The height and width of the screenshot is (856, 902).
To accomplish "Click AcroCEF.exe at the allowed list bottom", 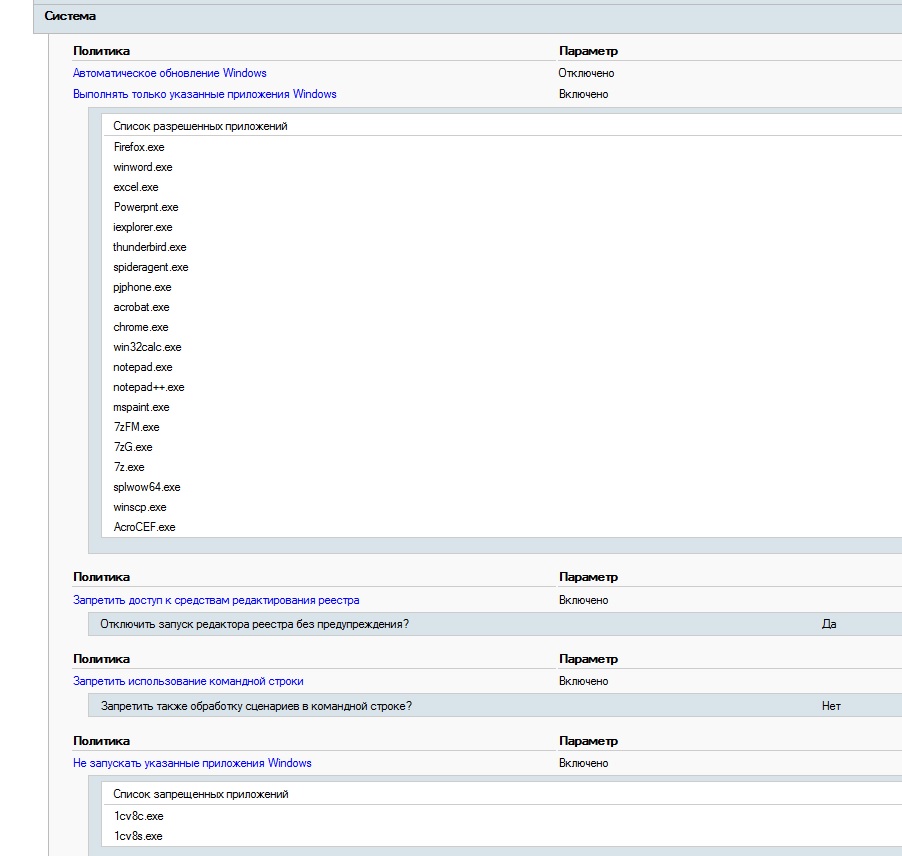I will click(144, 527).
